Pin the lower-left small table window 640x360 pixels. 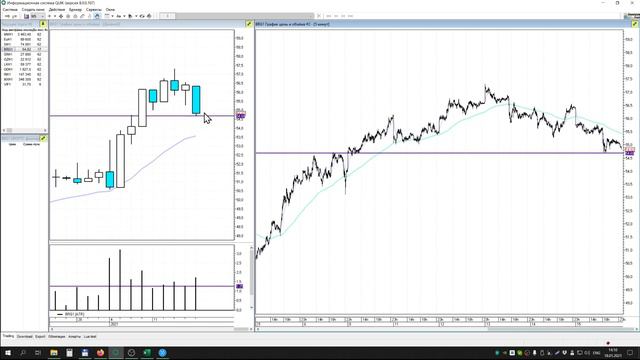pos(43,138)
